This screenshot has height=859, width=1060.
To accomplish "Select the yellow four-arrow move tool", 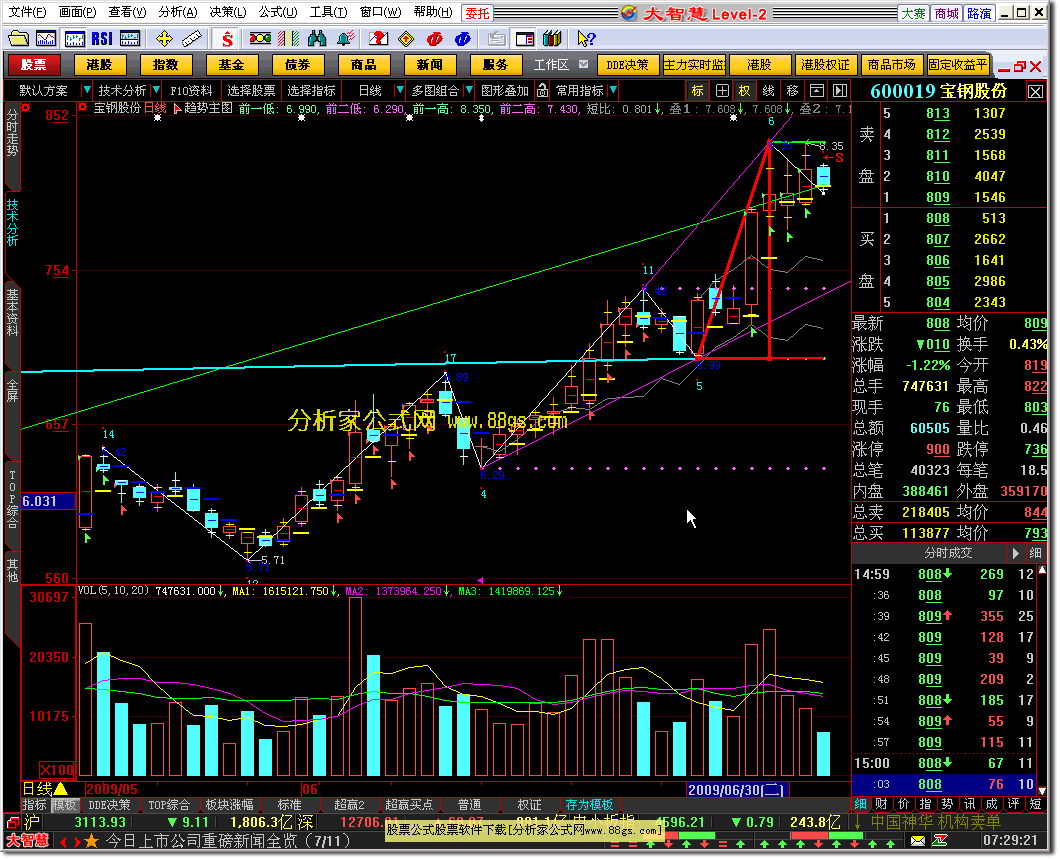I will (164, 39).
